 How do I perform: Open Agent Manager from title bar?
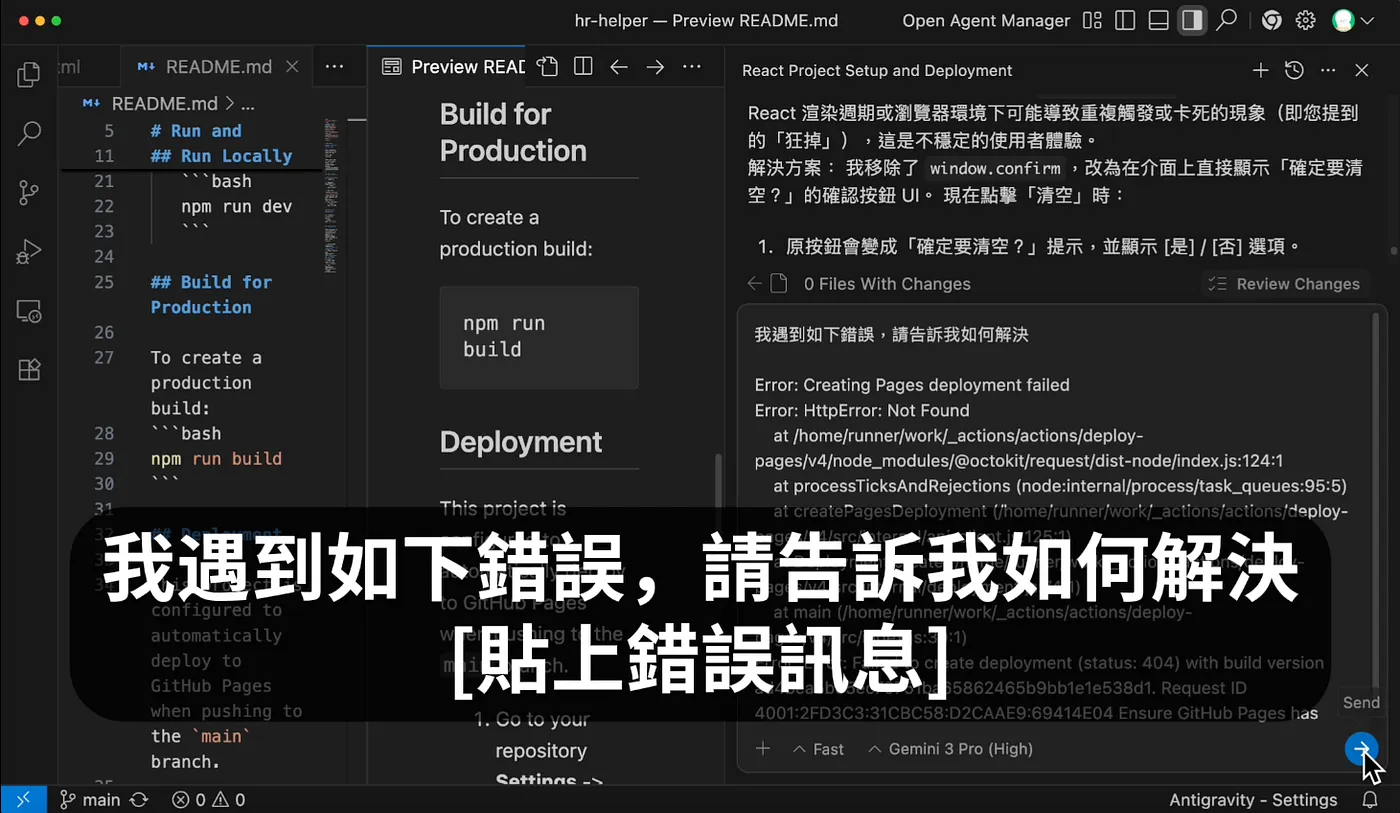(x=986, y=20)
